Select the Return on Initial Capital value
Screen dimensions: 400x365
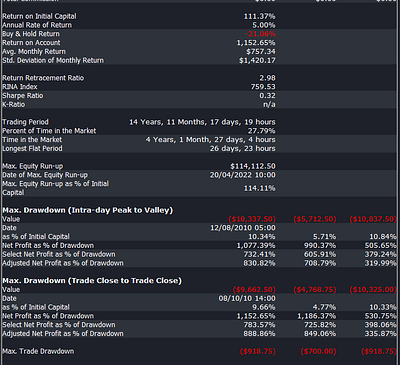pos(259,16)
